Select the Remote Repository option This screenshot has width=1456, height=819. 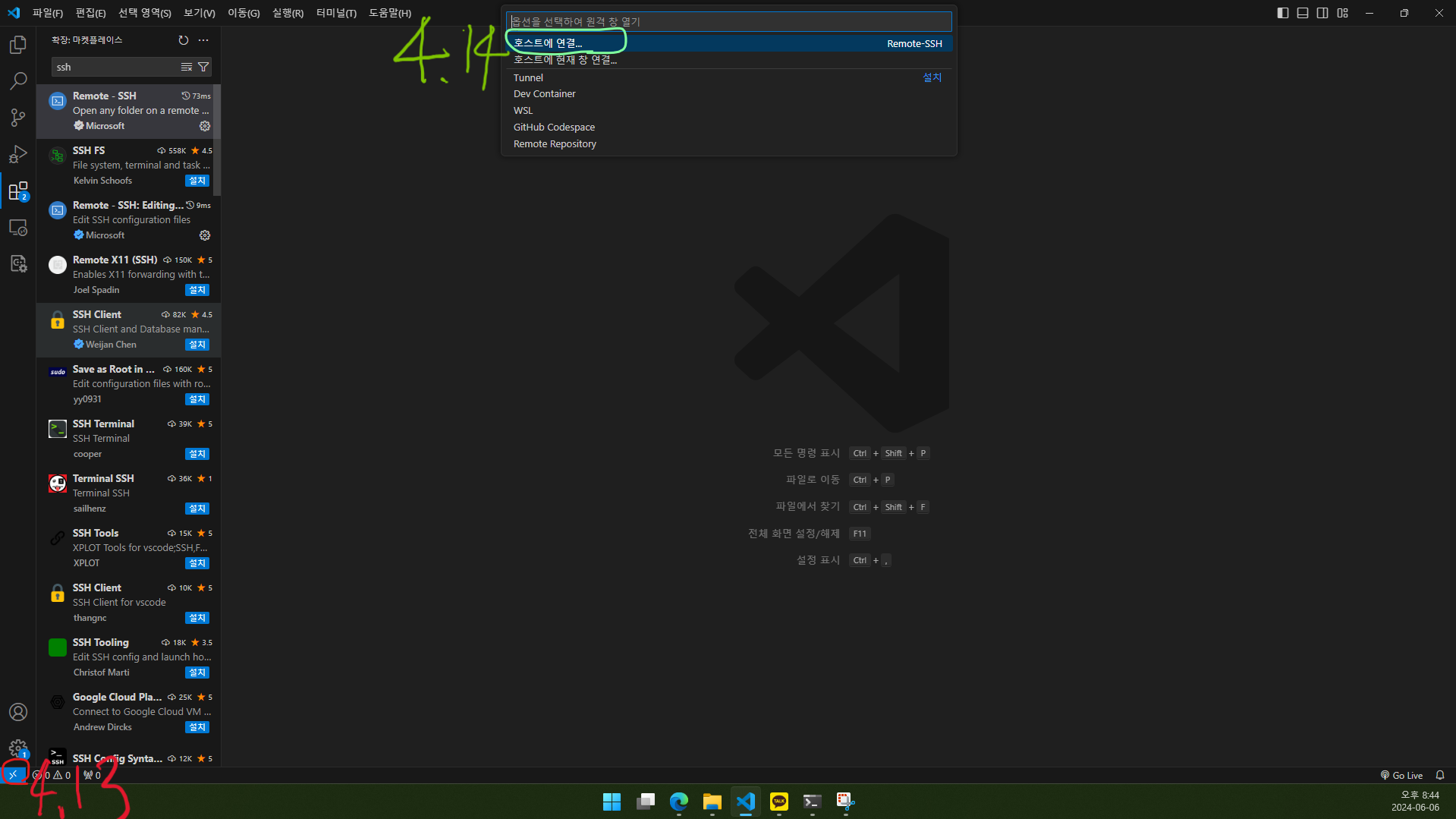pyautogui.click(x=729, y=144)
